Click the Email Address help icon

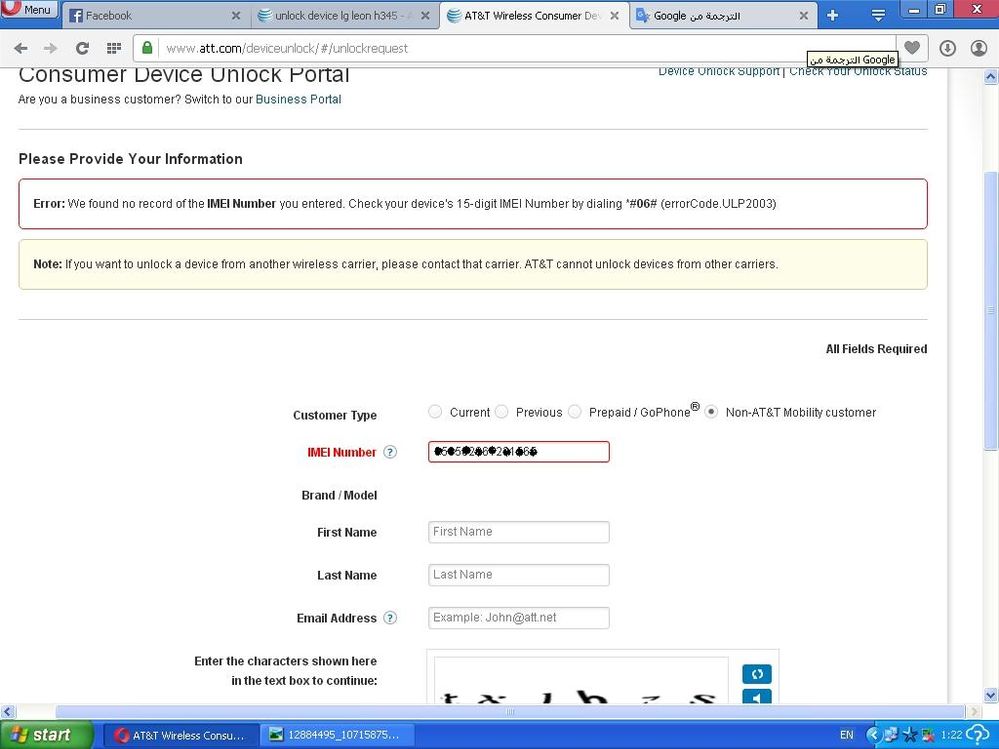click(x=390, y=618)
